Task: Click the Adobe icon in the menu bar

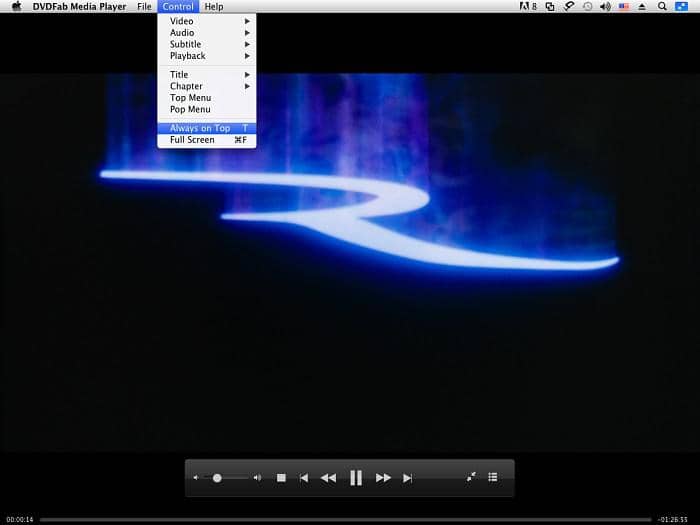Action: tap(528, 6)
